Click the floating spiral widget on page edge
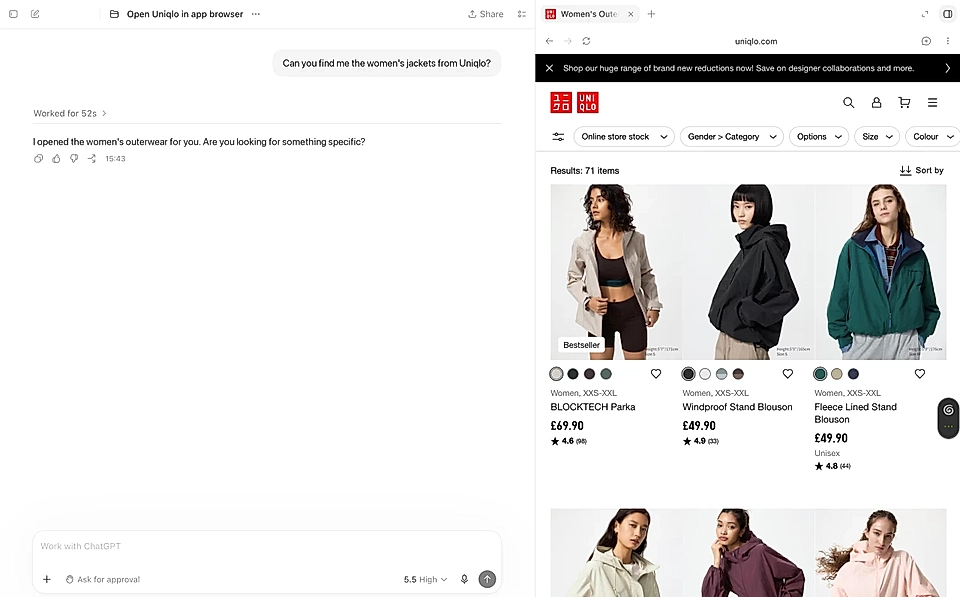This screenshot has width=960, height=597. (948, 418)
